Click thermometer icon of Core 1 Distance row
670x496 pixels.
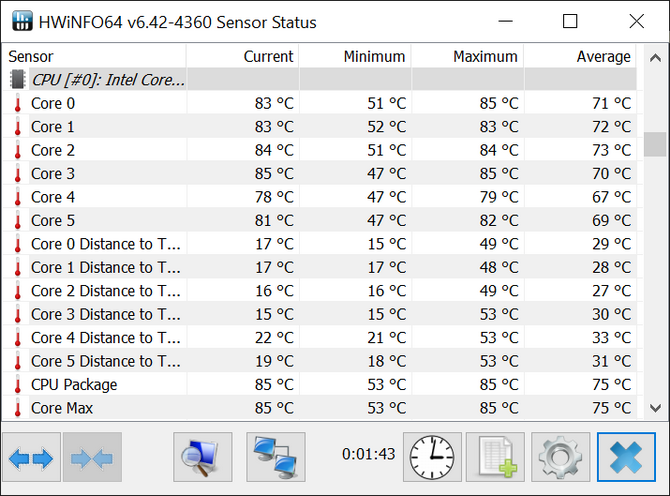[18, 267]
